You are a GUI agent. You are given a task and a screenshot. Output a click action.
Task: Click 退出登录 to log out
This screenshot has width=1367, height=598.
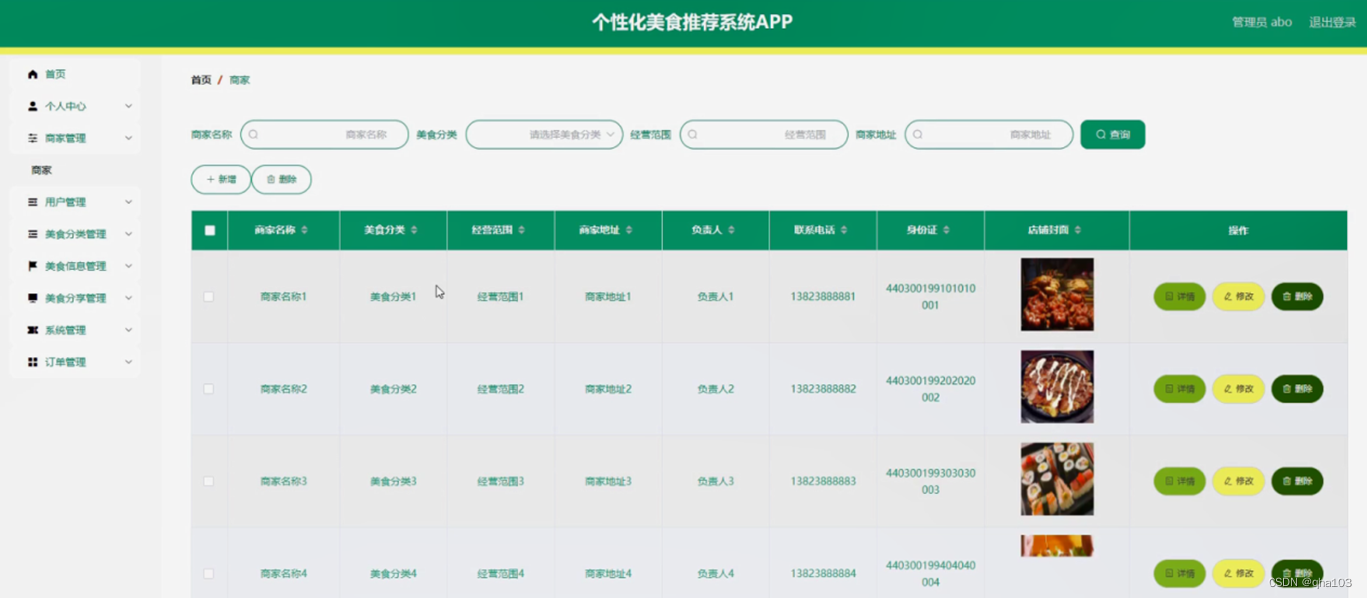[x=1330, y=21]
